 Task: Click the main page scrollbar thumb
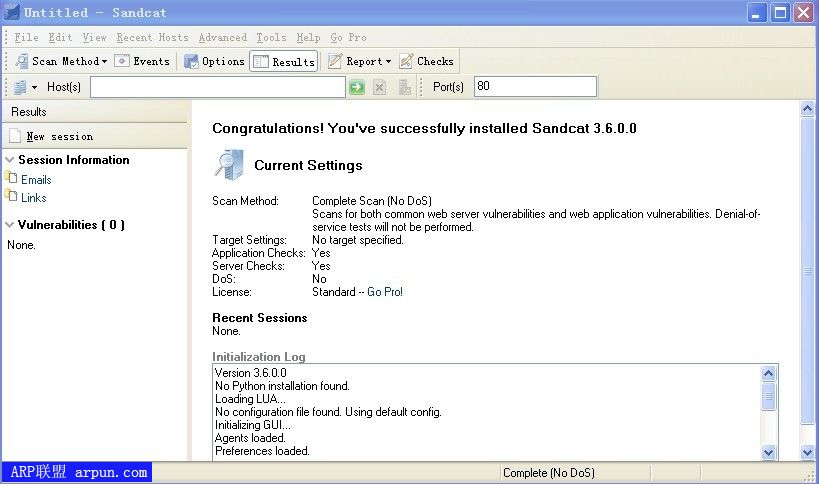[807, 270]
